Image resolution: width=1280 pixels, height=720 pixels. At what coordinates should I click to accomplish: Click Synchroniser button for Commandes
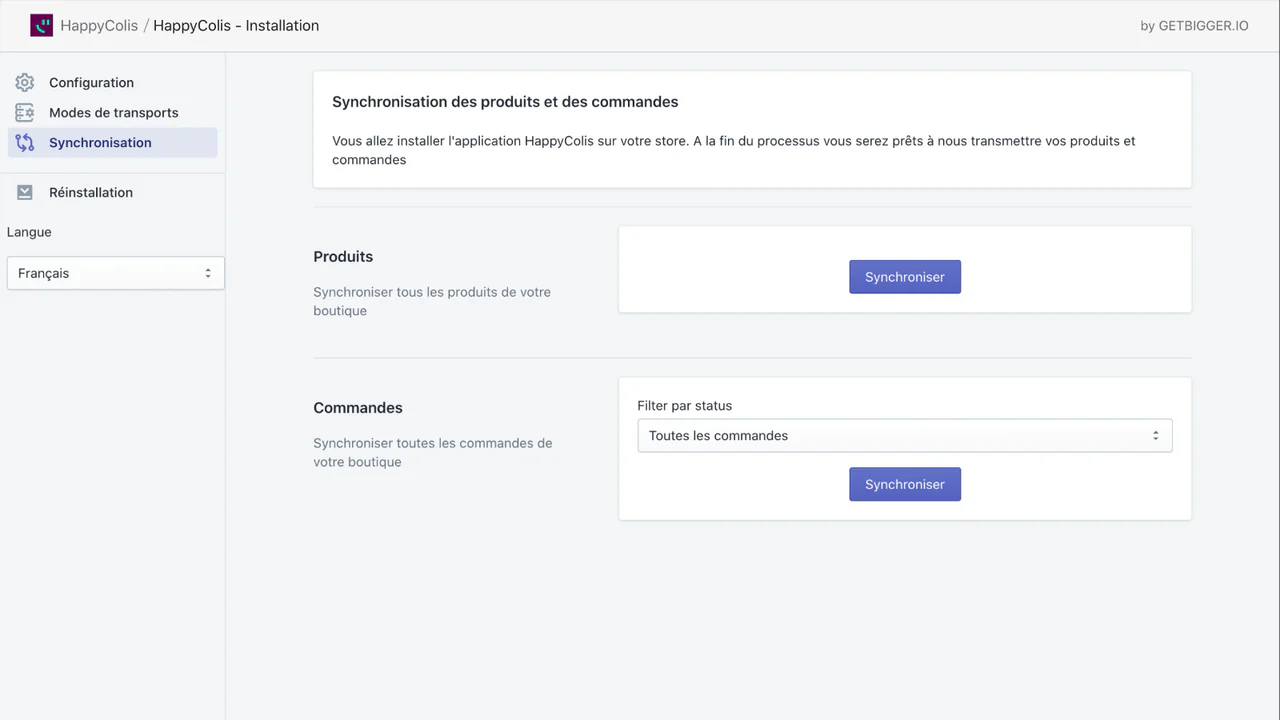coord(905,484)
